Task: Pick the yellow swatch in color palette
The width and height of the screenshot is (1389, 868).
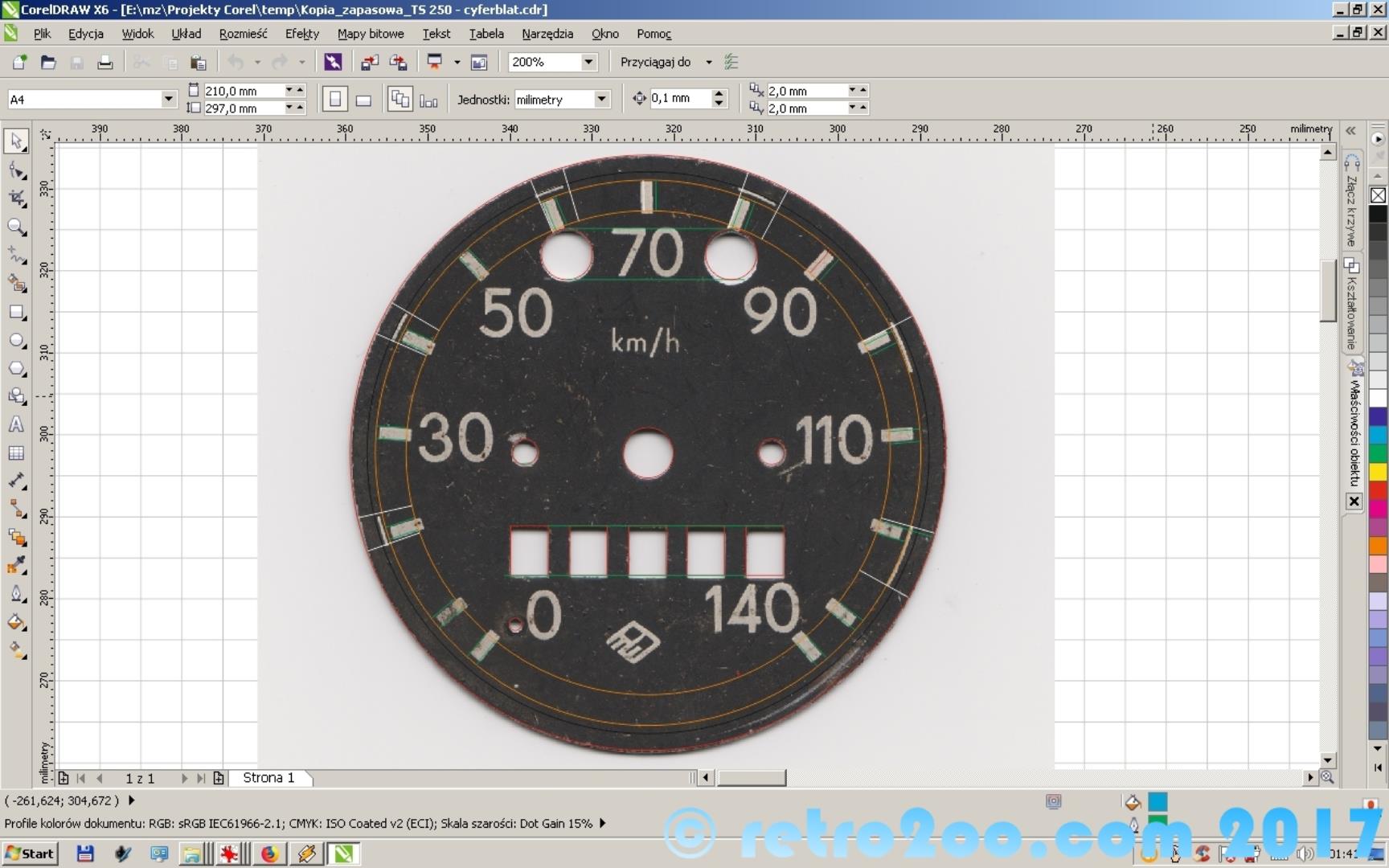Action: pos(1378,472)
